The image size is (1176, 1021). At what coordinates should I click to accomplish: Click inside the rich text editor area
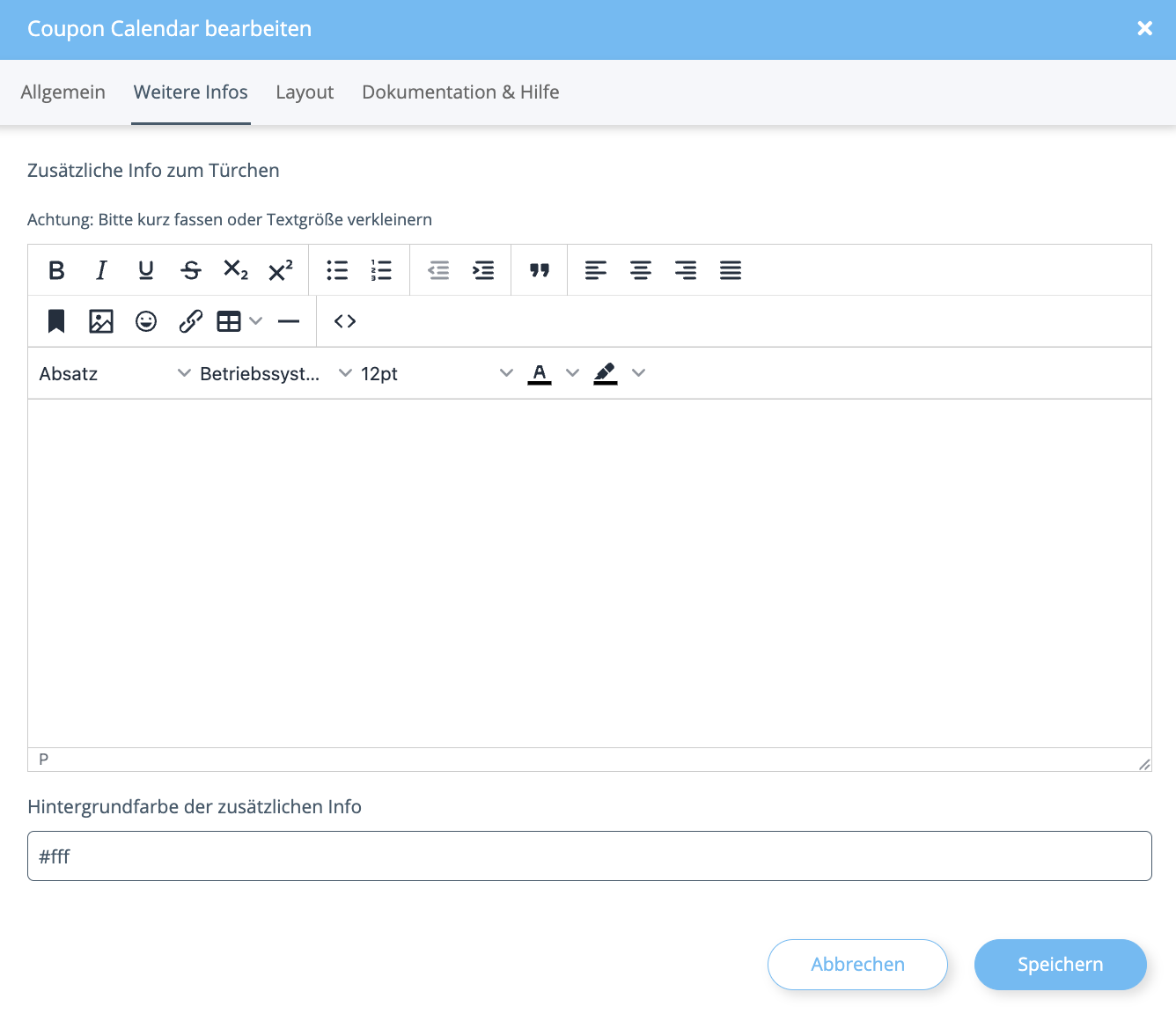(590, 574)
